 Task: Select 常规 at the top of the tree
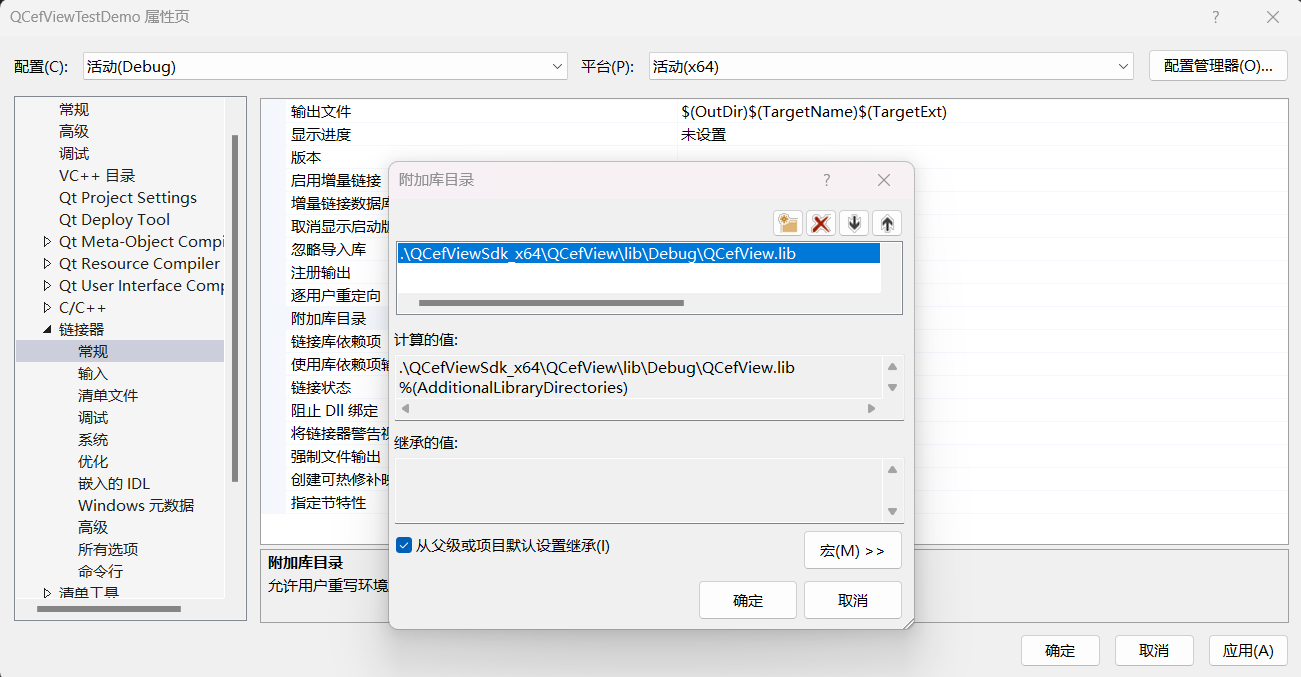point(74,110)
